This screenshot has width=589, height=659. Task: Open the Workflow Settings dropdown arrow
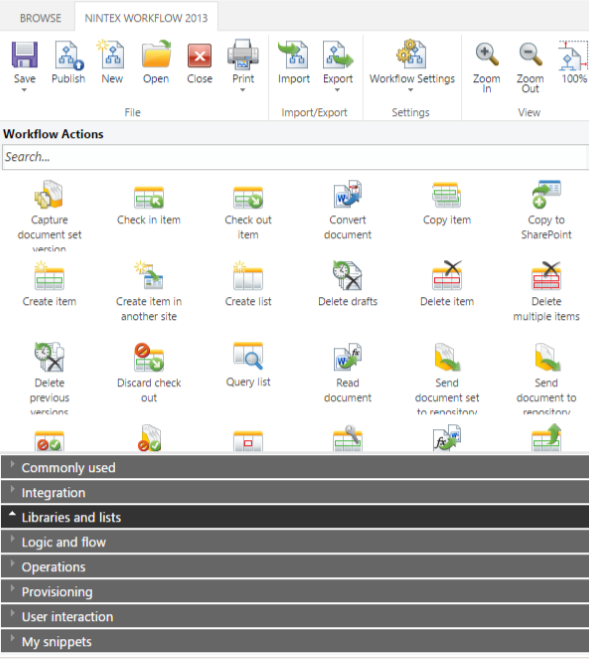[x=411, y=90]
